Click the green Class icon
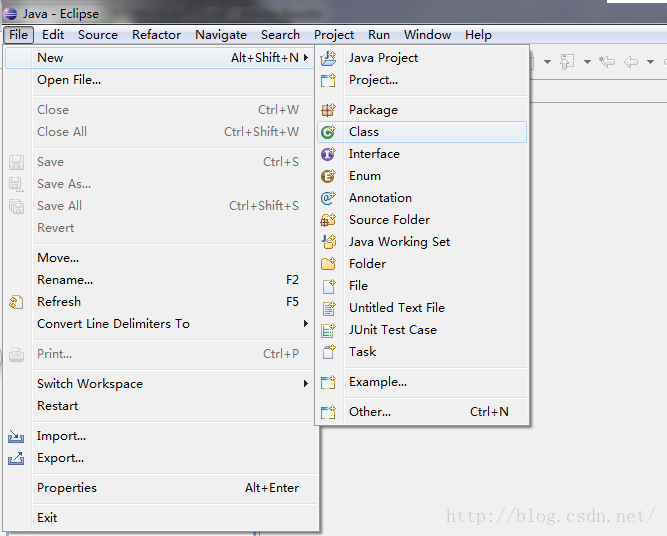Viewport: 667px width, 536px height. click(x=328, y=132)
